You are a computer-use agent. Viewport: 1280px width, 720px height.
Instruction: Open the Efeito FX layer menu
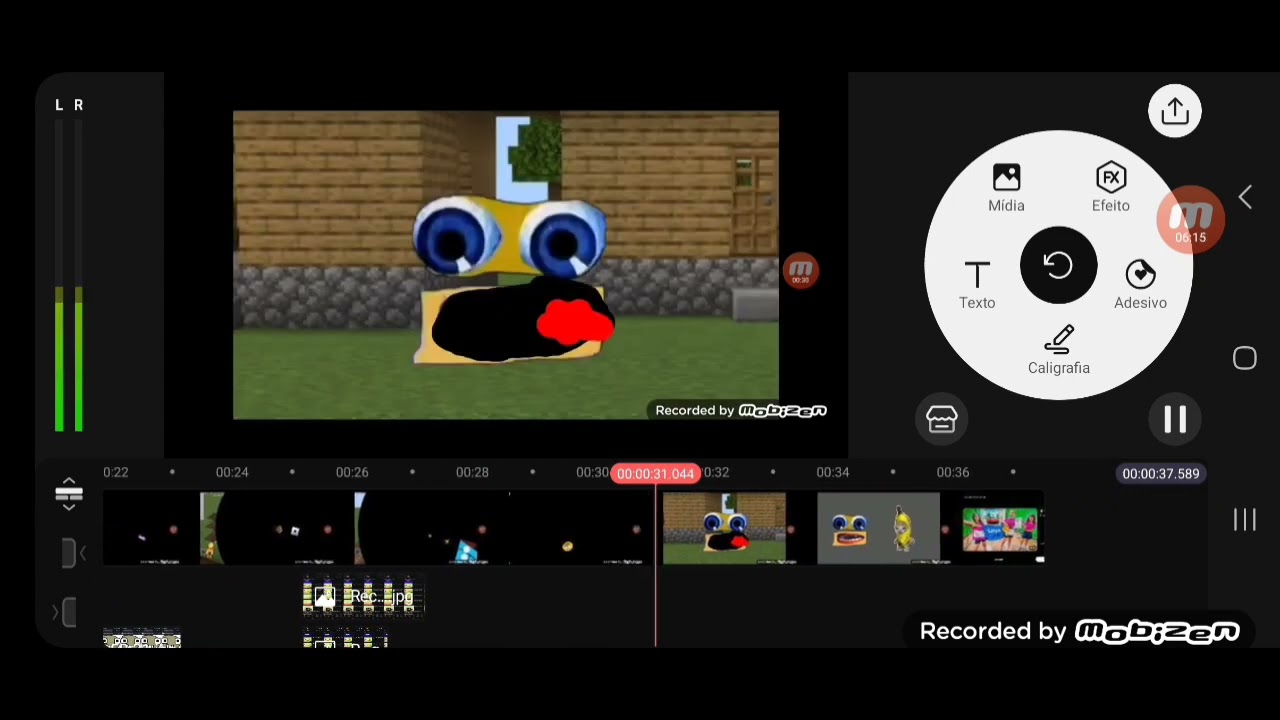click(x=1110, y=188)
